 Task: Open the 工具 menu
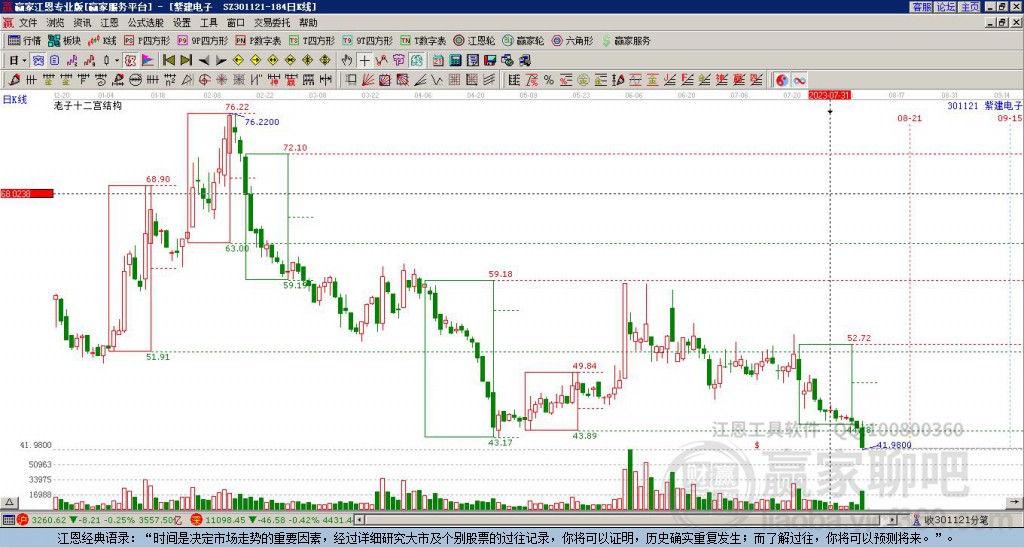[208, 23]
